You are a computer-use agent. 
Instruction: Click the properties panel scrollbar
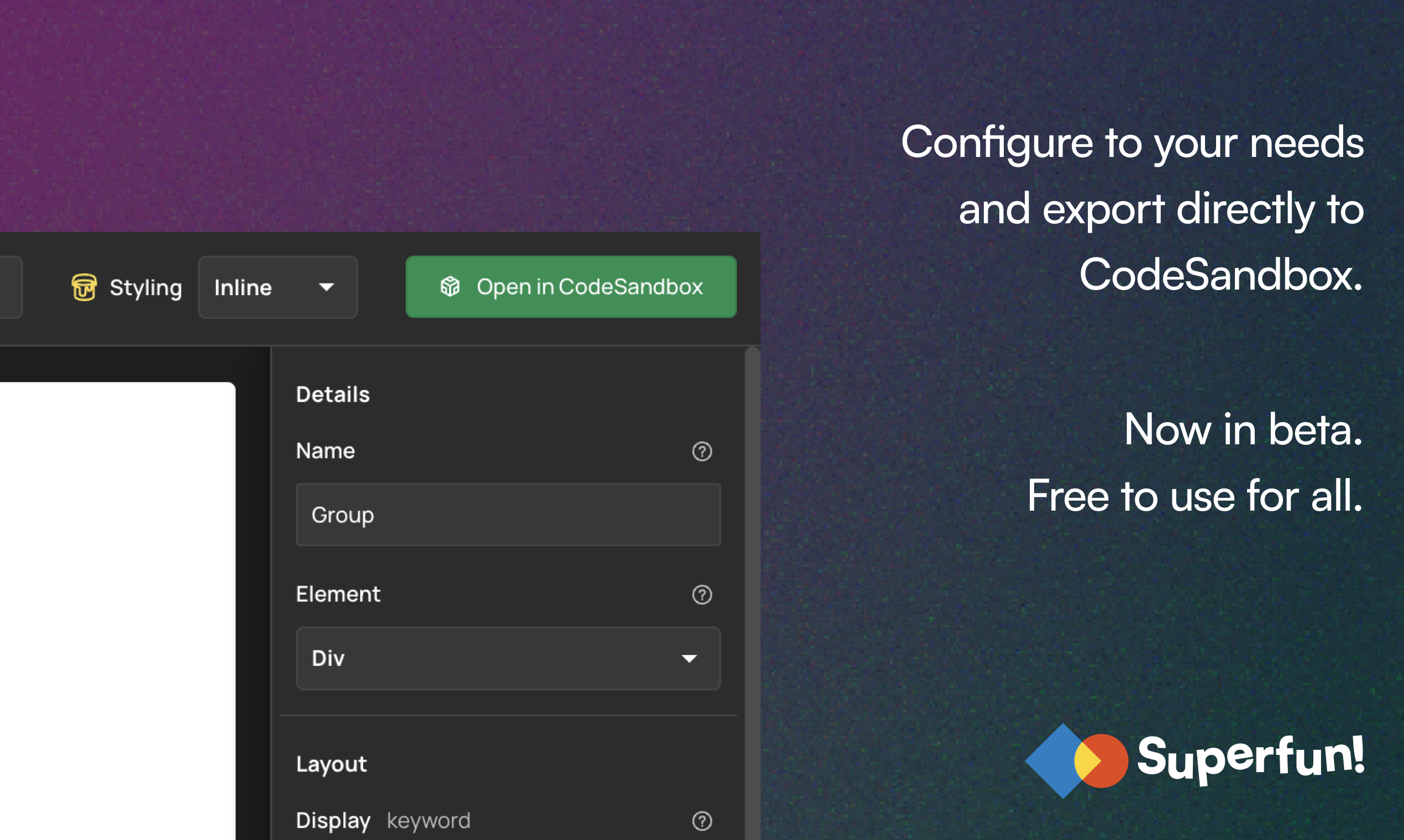tap(752, 593)
